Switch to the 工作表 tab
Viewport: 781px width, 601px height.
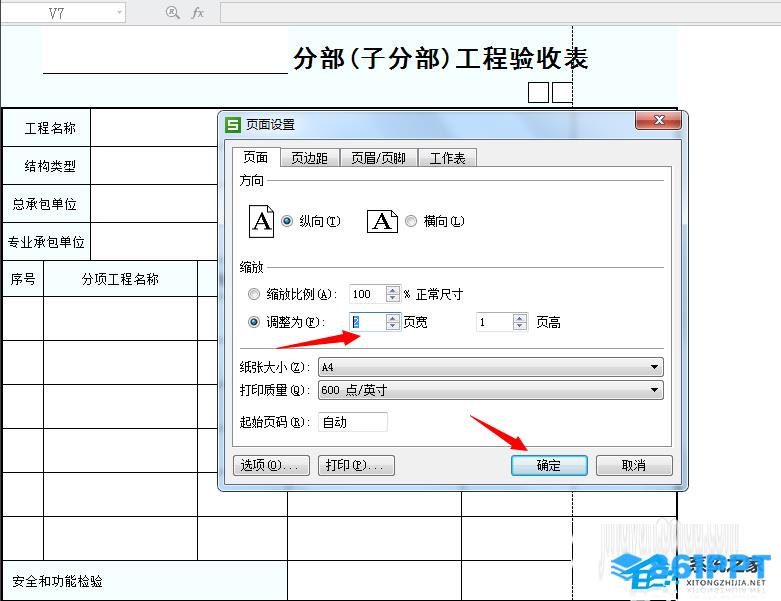447,158
